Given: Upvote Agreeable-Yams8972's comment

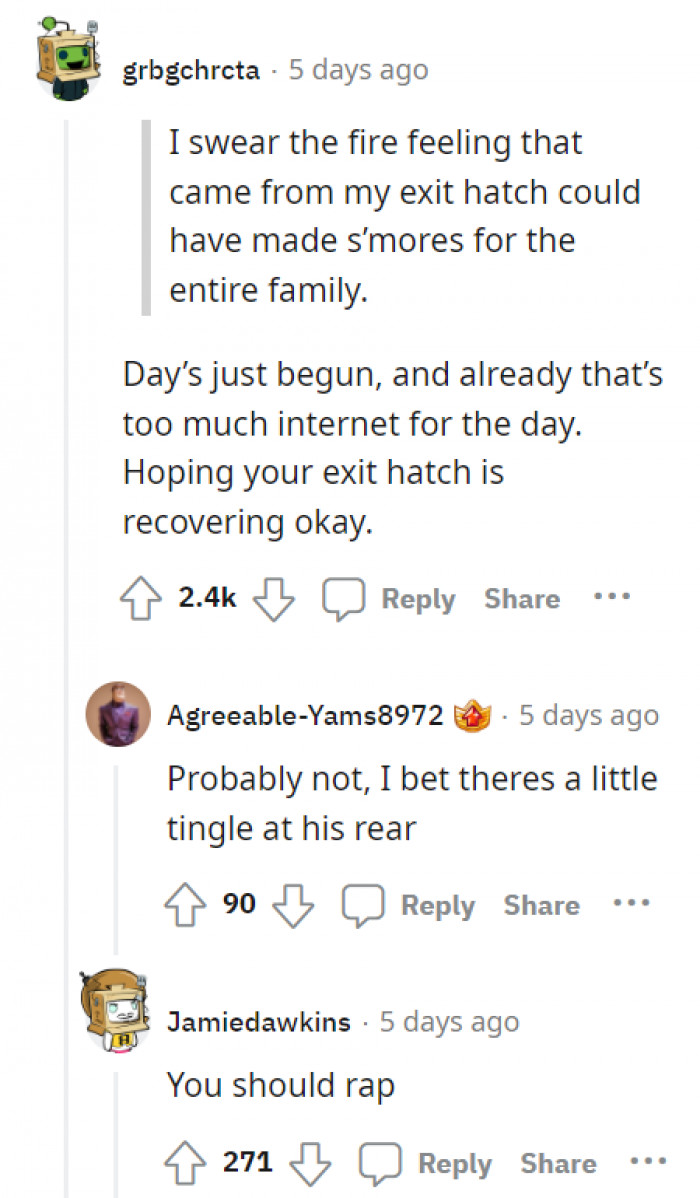Looking at the screenshot, I should [187, 904].
